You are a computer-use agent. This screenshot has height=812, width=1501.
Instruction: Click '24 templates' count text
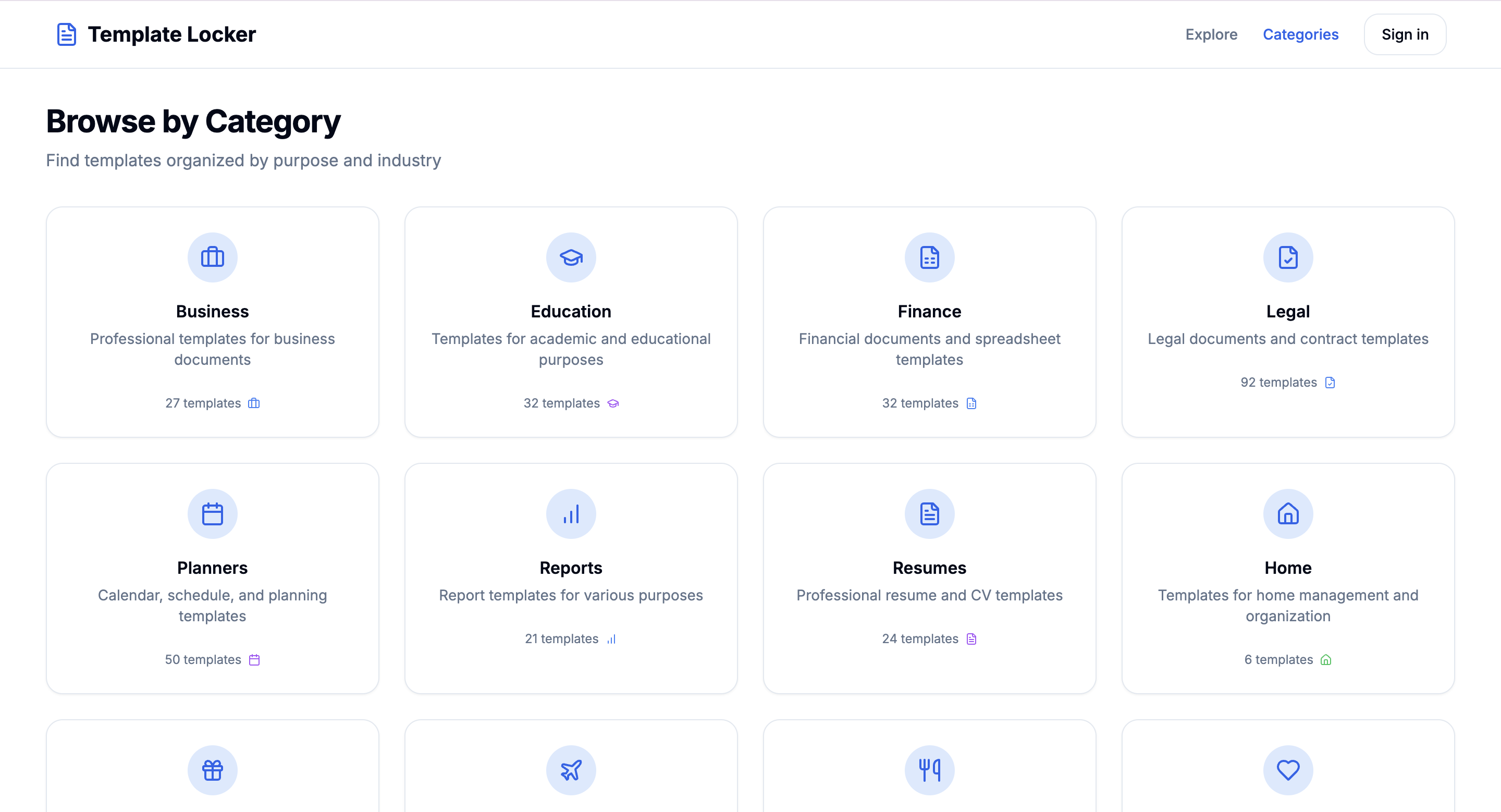(x=920, y=638)
